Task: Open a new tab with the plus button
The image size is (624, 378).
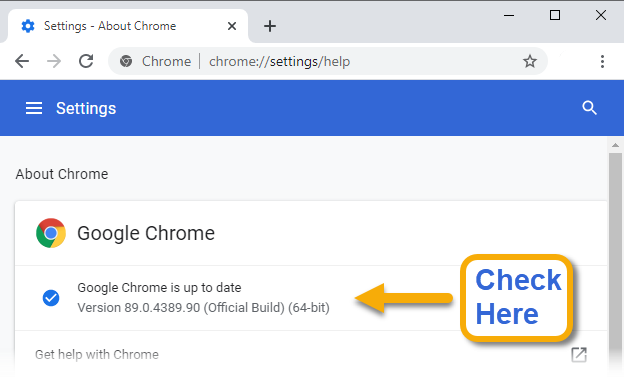Action: (270, 26)
